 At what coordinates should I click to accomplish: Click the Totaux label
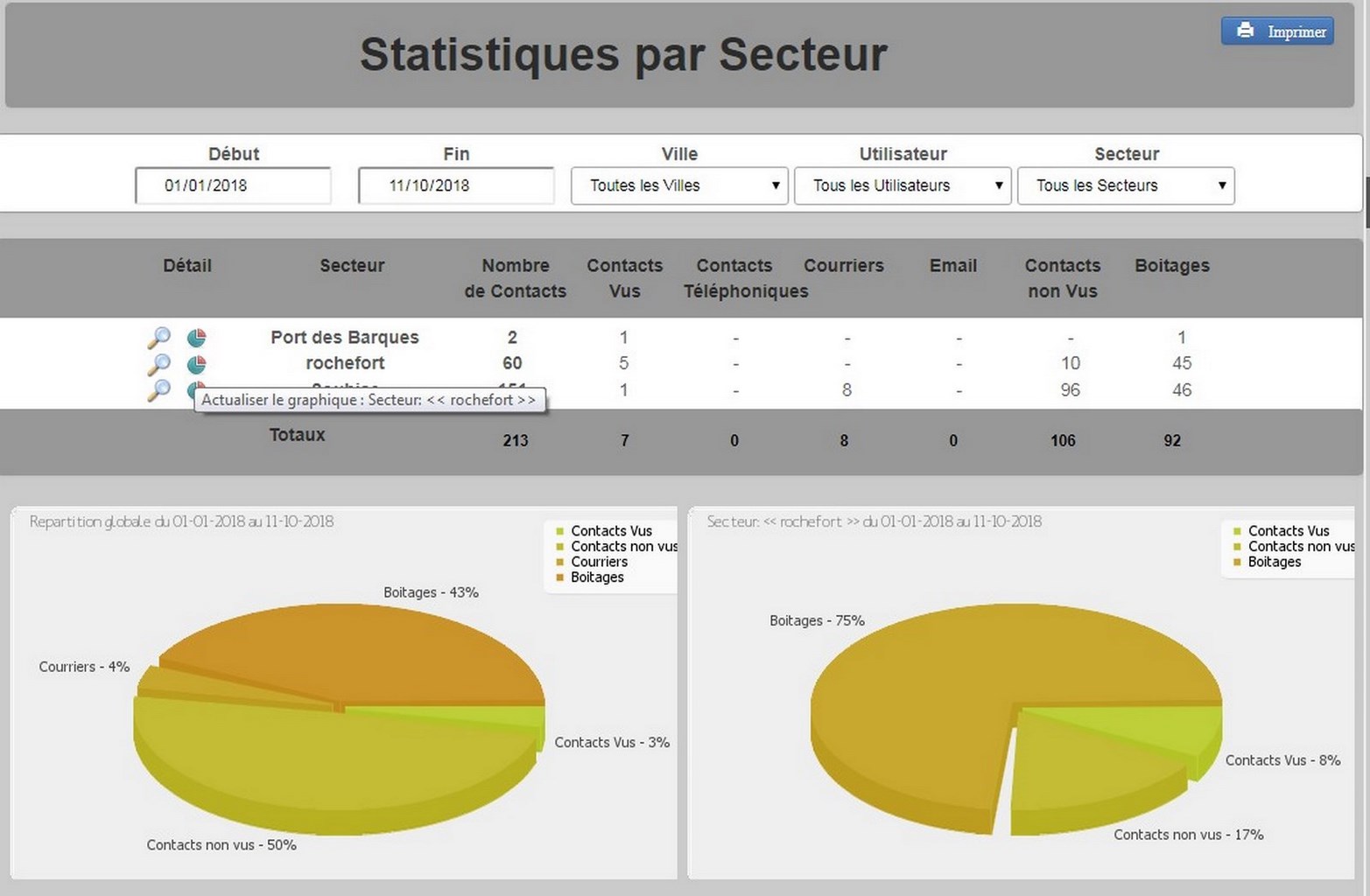[297, 435]
